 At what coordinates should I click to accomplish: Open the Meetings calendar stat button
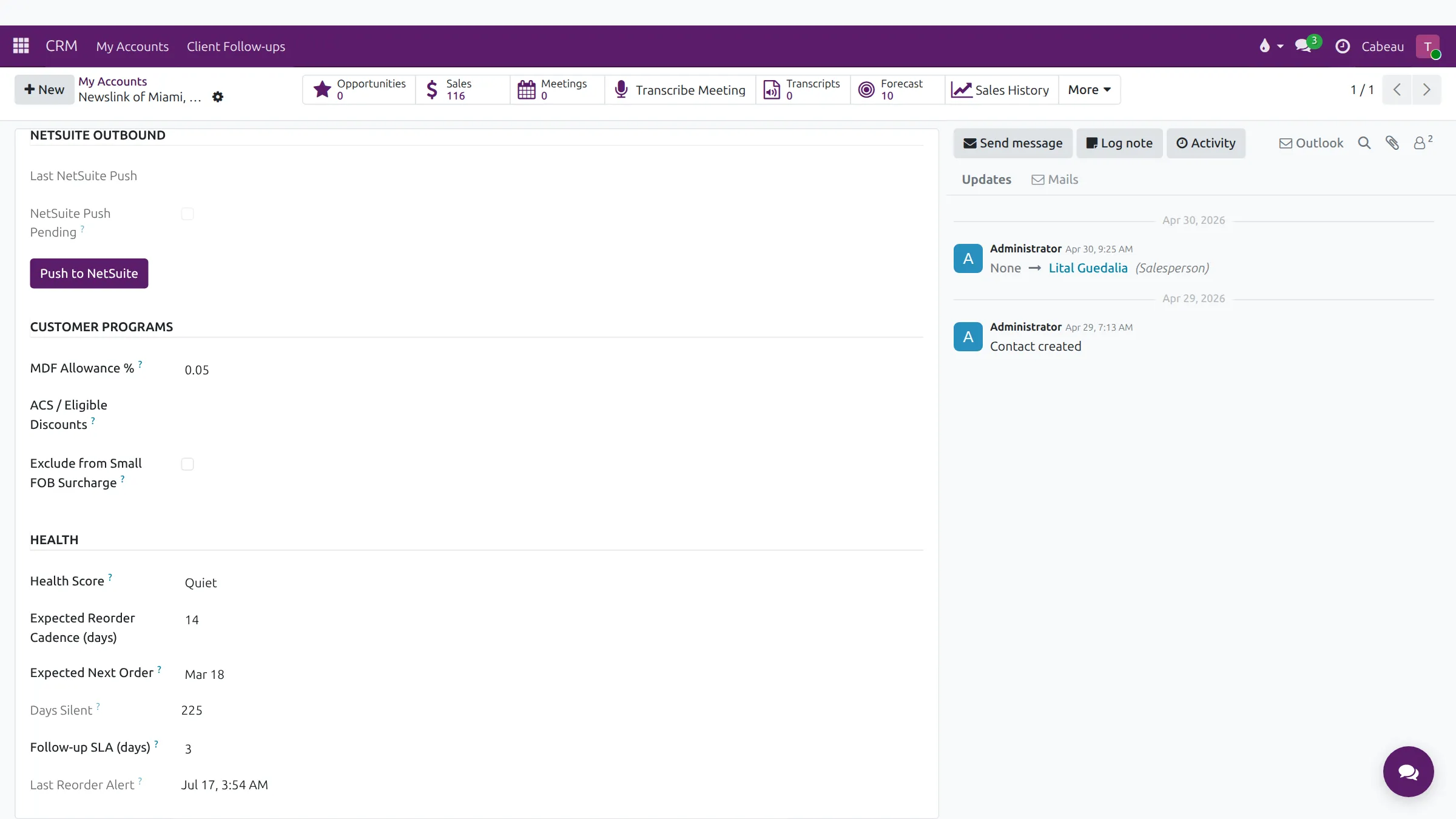click(x=558, y=90)
